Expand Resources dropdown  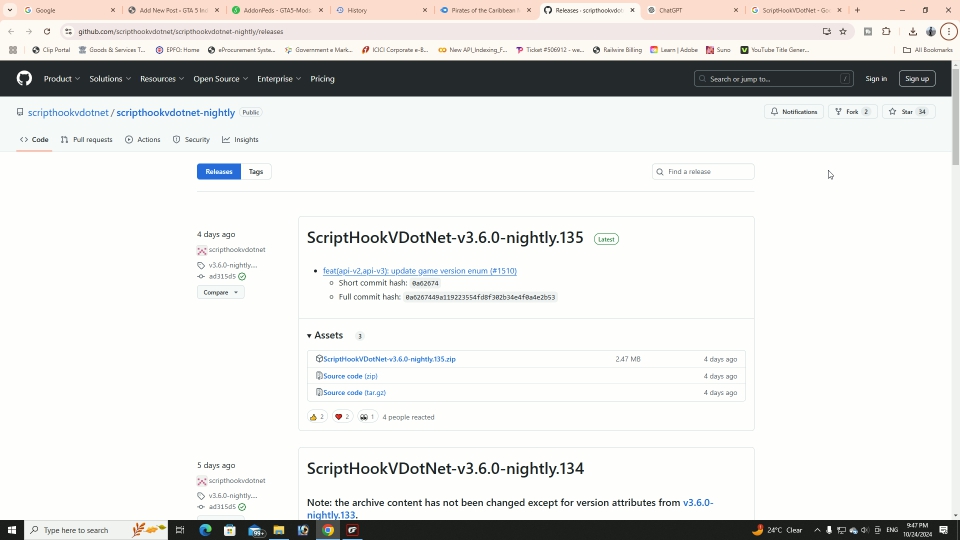point(162,78)
